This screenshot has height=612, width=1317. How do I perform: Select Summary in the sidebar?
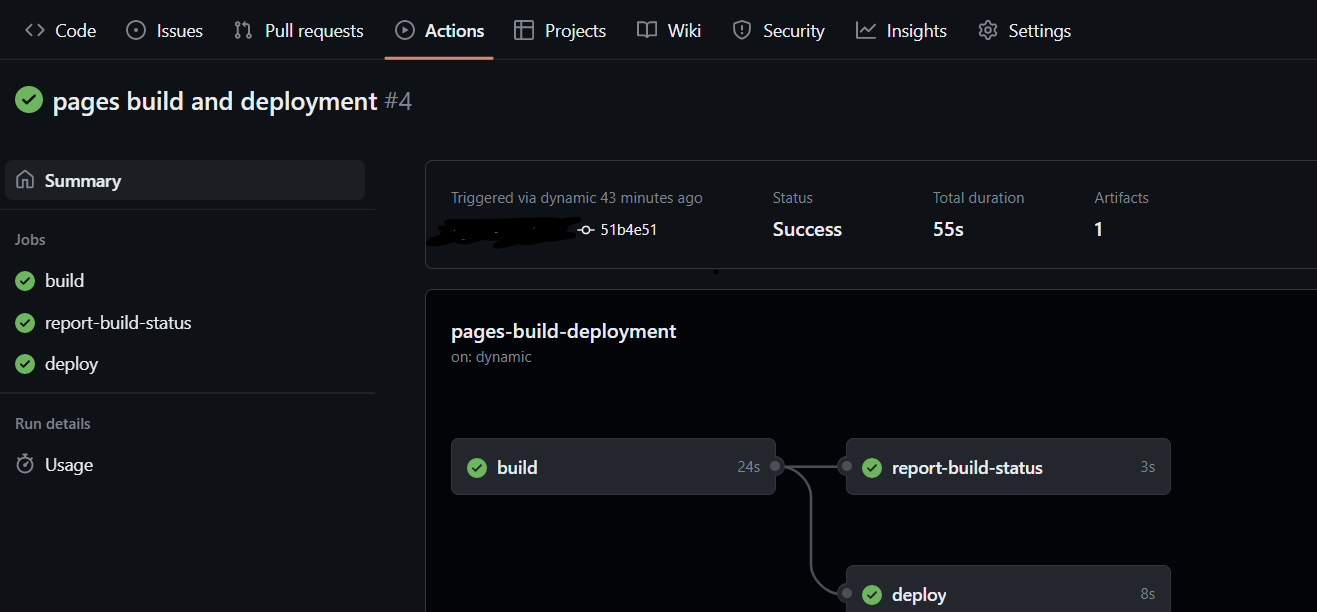[185, 180]
